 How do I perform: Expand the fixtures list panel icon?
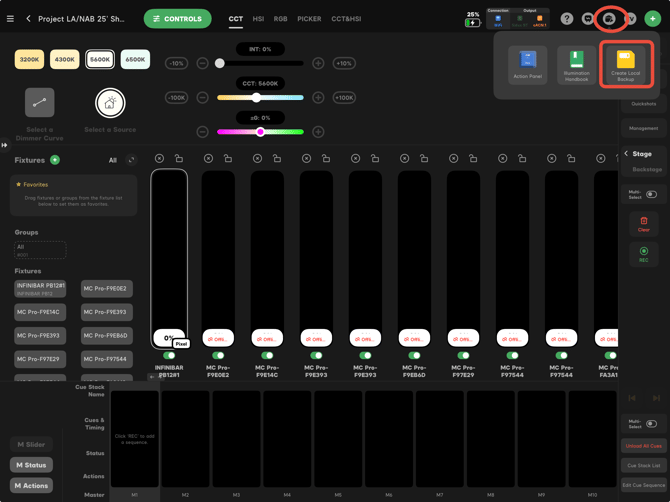click(x=131, y=160)
